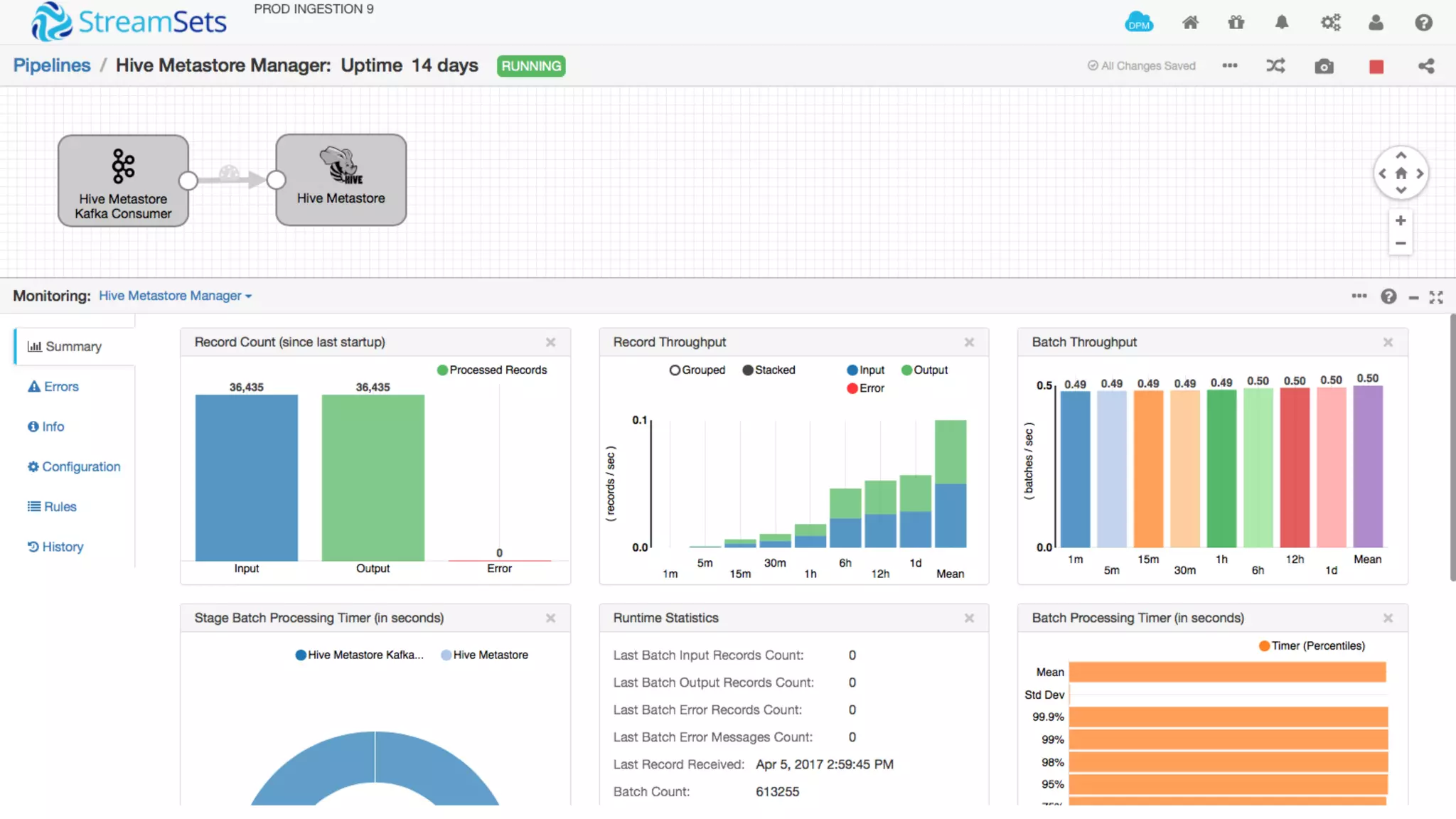Click the share pipeline icon
Image resolution: width=1456 pixels, height=819 pixels.
[x=1426, y=66]
